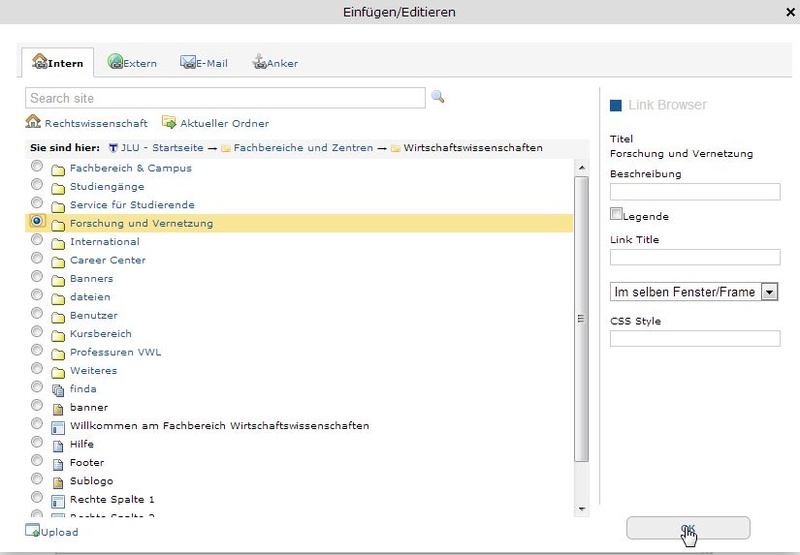
Task: Close the Einfügen/Editieren dialog
Action: coord(790,12)
